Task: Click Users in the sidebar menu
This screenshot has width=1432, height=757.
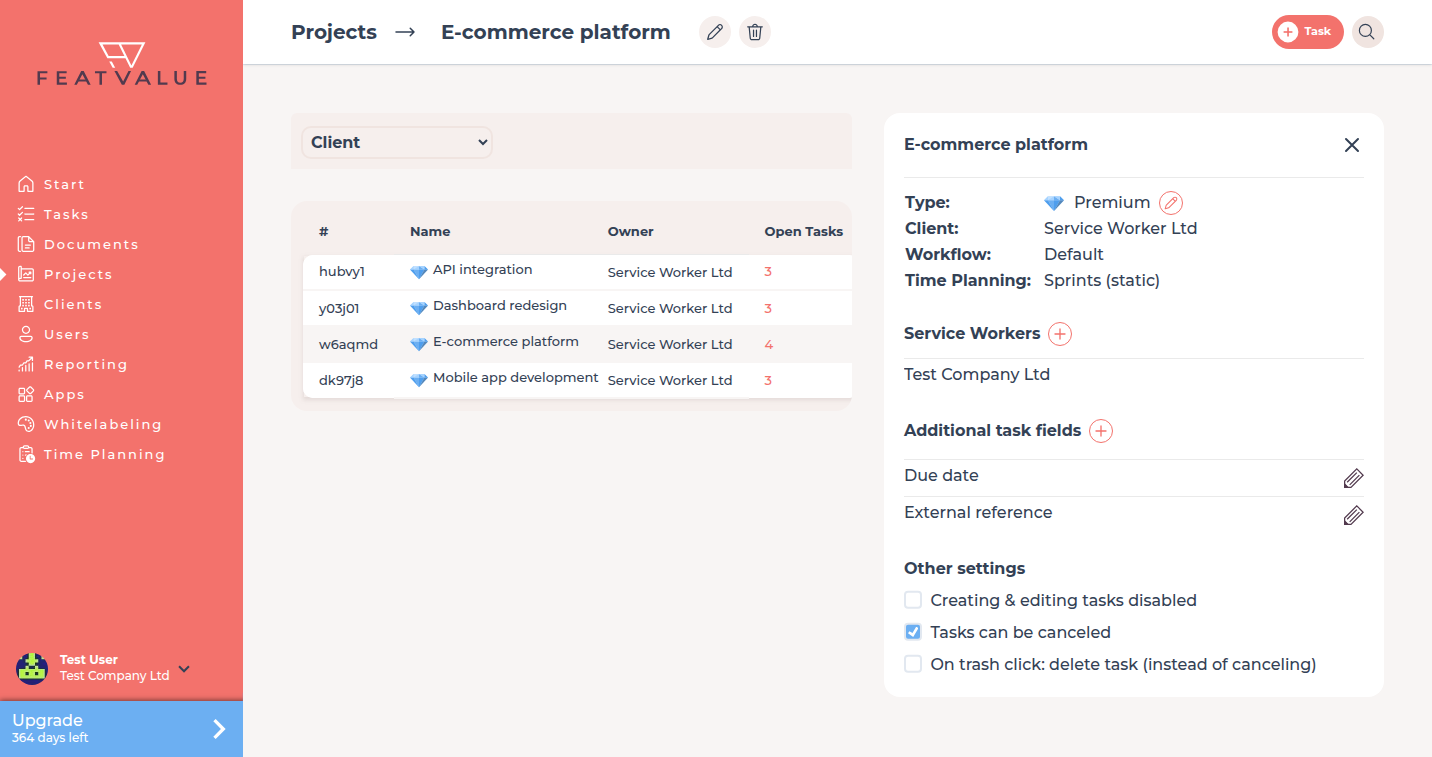Action: click(x=67, y=334)
